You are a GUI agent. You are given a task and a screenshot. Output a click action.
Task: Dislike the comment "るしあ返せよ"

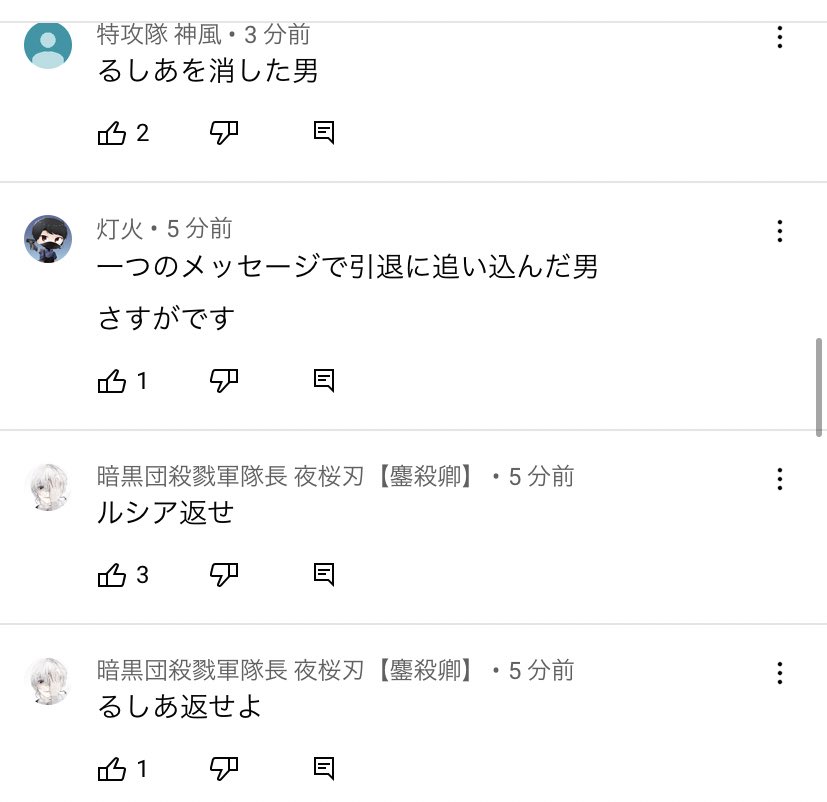click(x=223, y=768)
